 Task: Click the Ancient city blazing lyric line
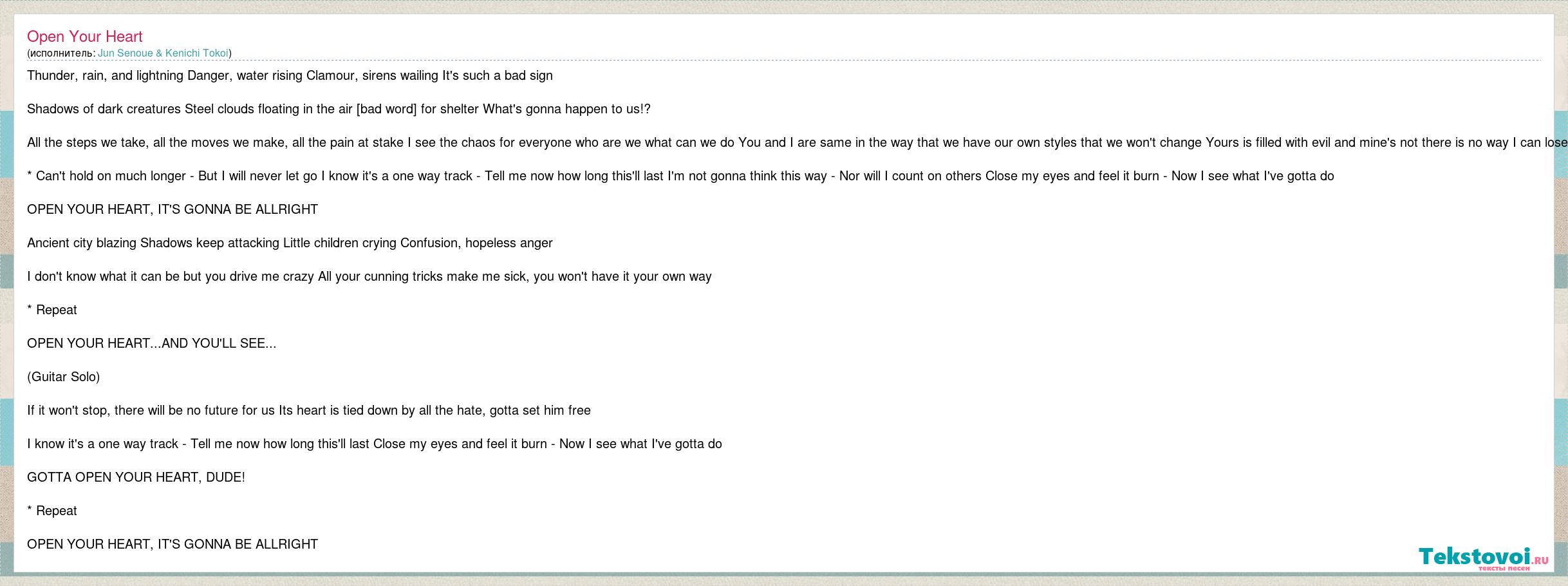point(290,243)
